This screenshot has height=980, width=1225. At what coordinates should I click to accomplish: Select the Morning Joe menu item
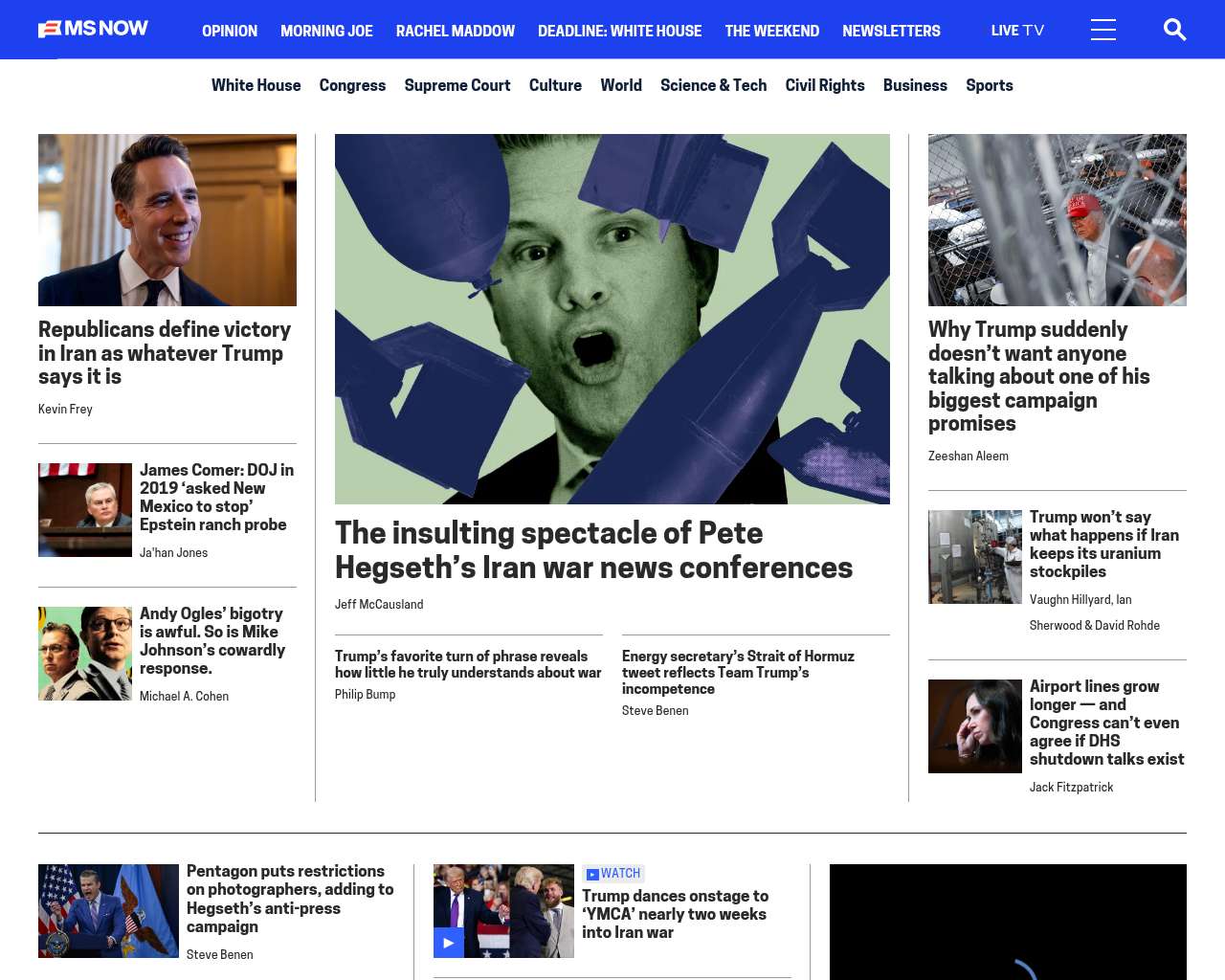point(326,31)
